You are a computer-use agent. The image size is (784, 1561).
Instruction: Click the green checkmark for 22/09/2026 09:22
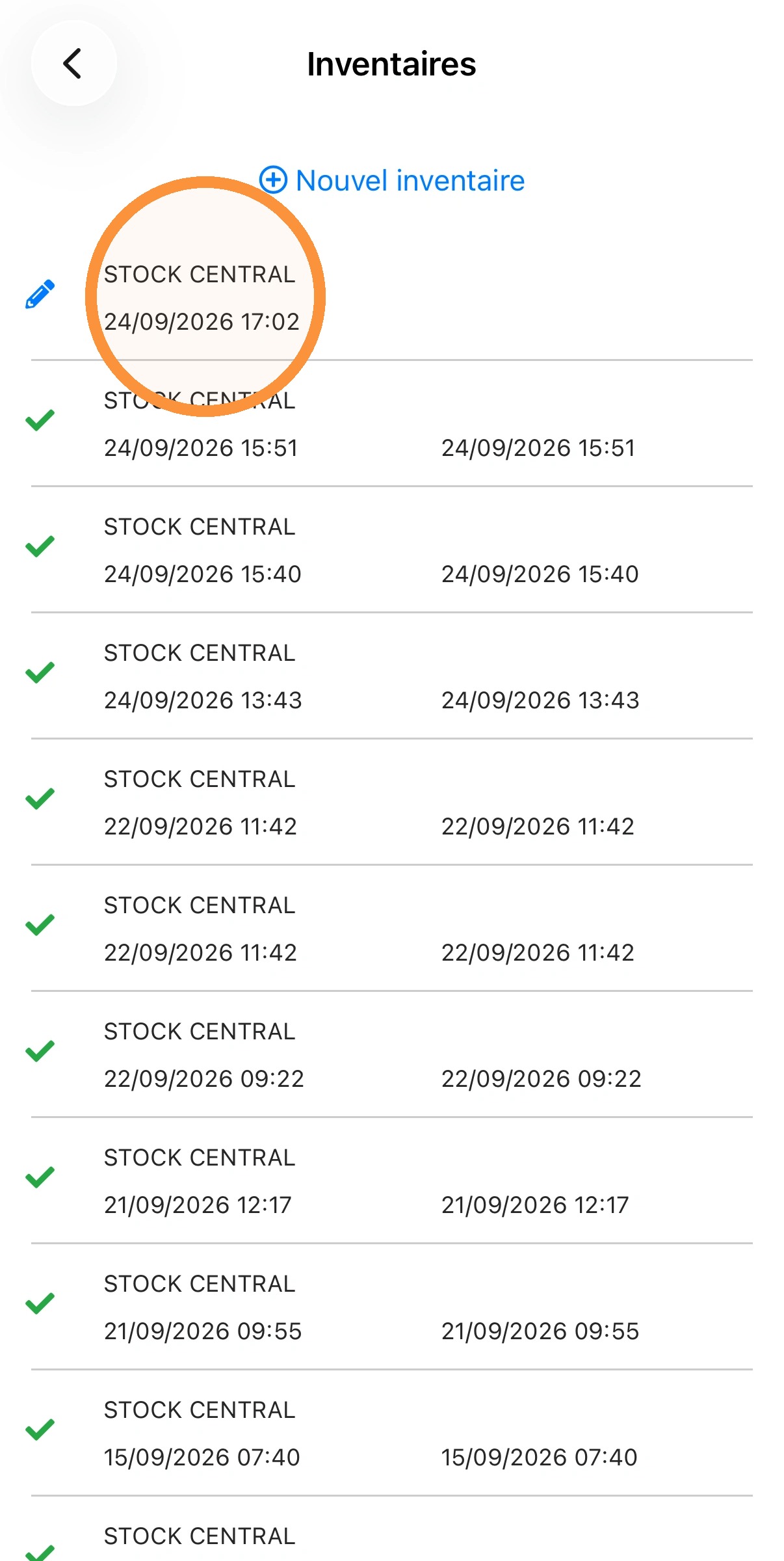pos(40,1051)
